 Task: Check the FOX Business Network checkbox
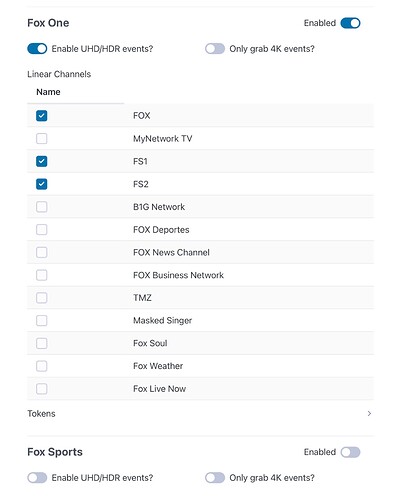(42, 275)
